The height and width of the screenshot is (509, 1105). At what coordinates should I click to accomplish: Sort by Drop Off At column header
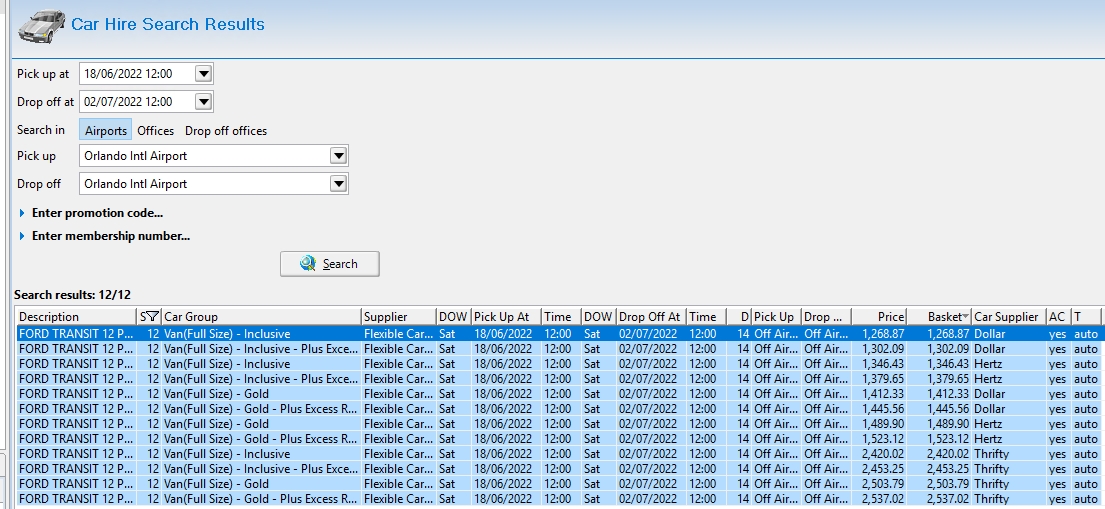pyautogui.click(x=651, y=317)
